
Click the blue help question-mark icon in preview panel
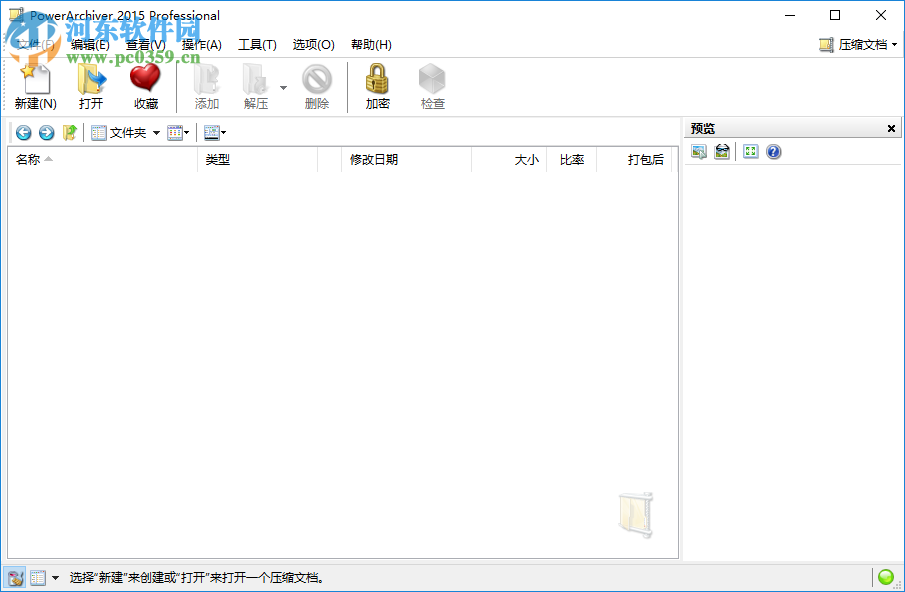773,151
